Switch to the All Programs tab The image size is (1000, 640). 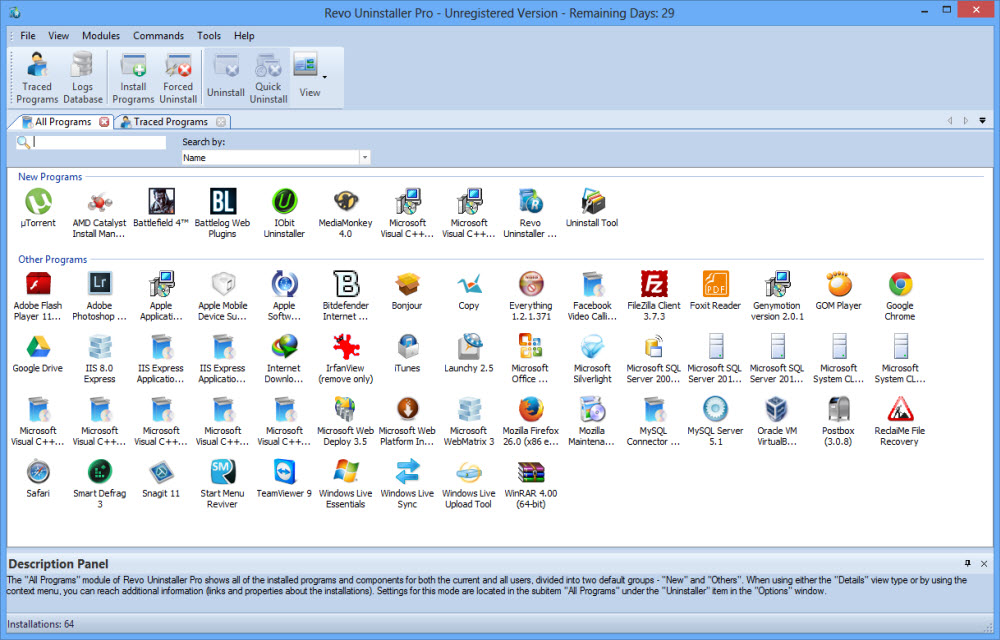[61, 121]
